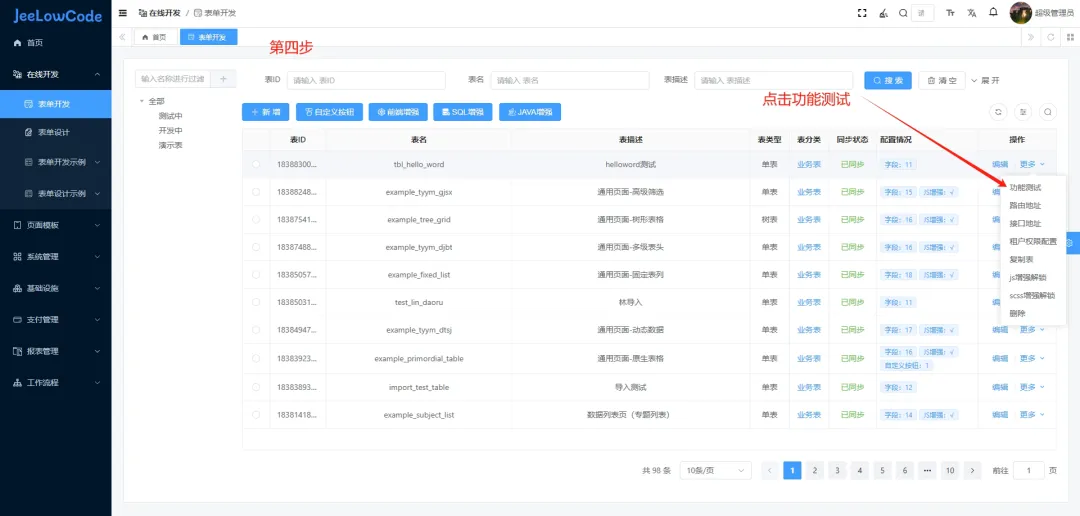Image resolution: width=1080 pixels, height=516 pixels.
Task: Select radio for example_subject_list row
Action: coord(256,415)
